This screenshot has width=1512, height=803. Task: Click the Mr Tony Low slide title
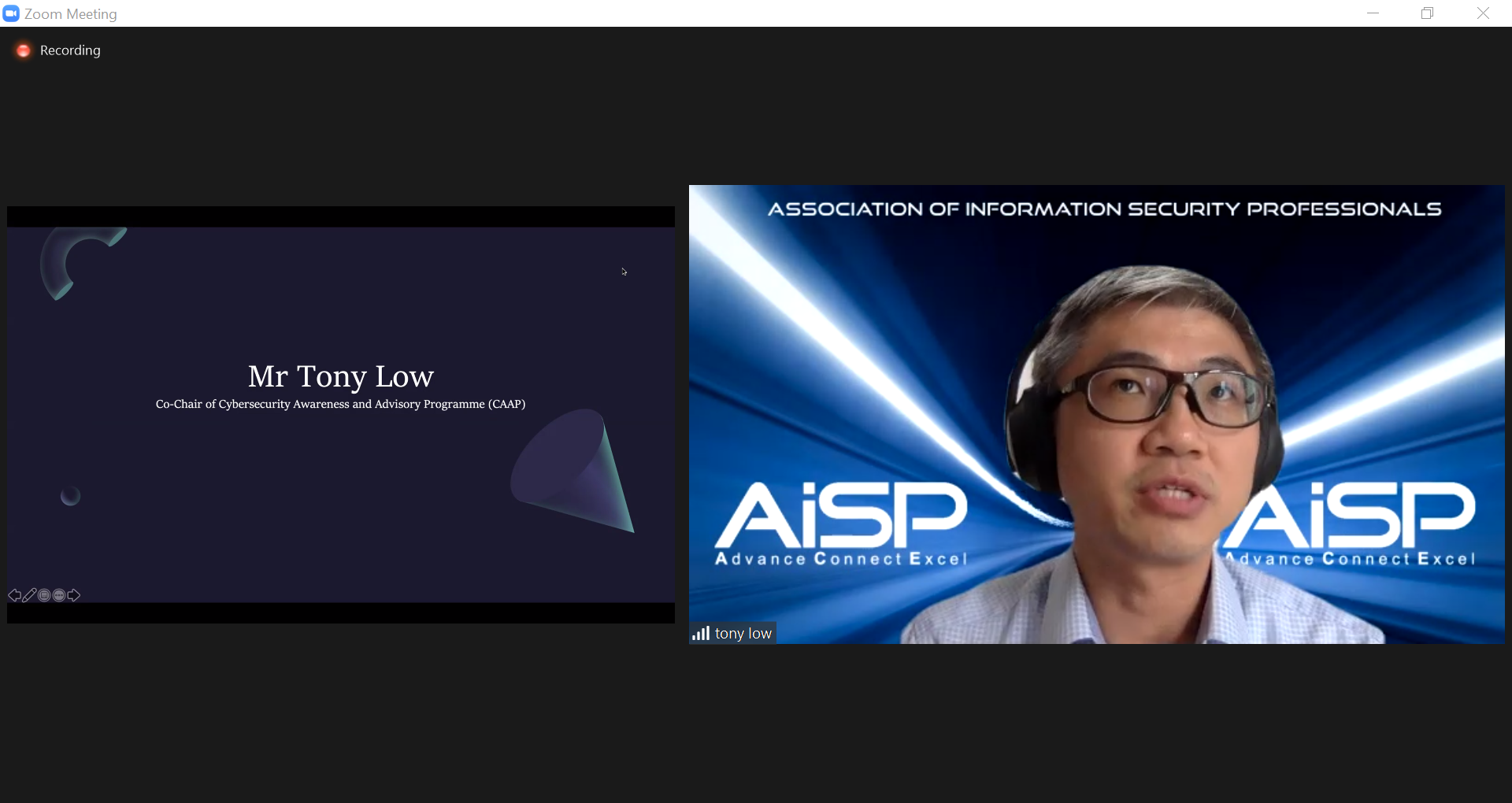(341, 376)
